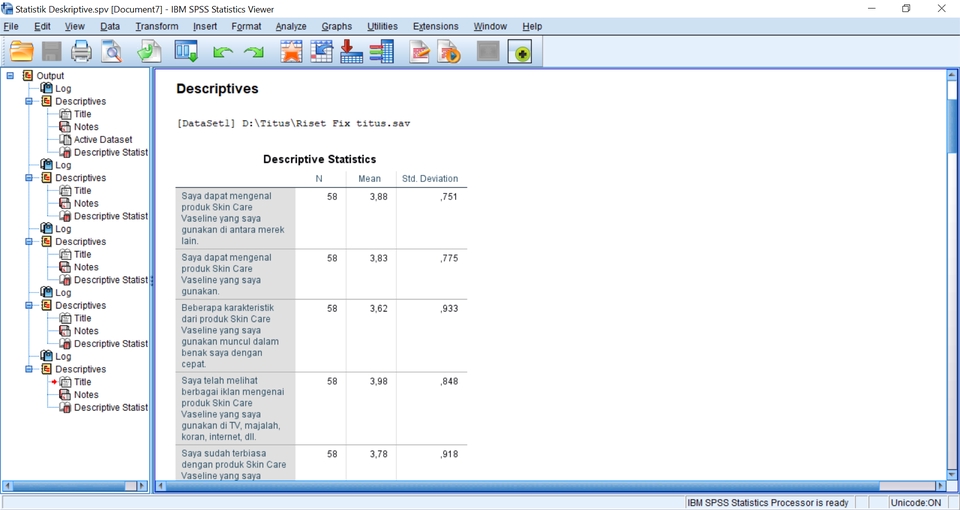Click the Run Script play icon
Image resolution: width=960 pixels, height=510 pixels.
click(x=449, y=51)
